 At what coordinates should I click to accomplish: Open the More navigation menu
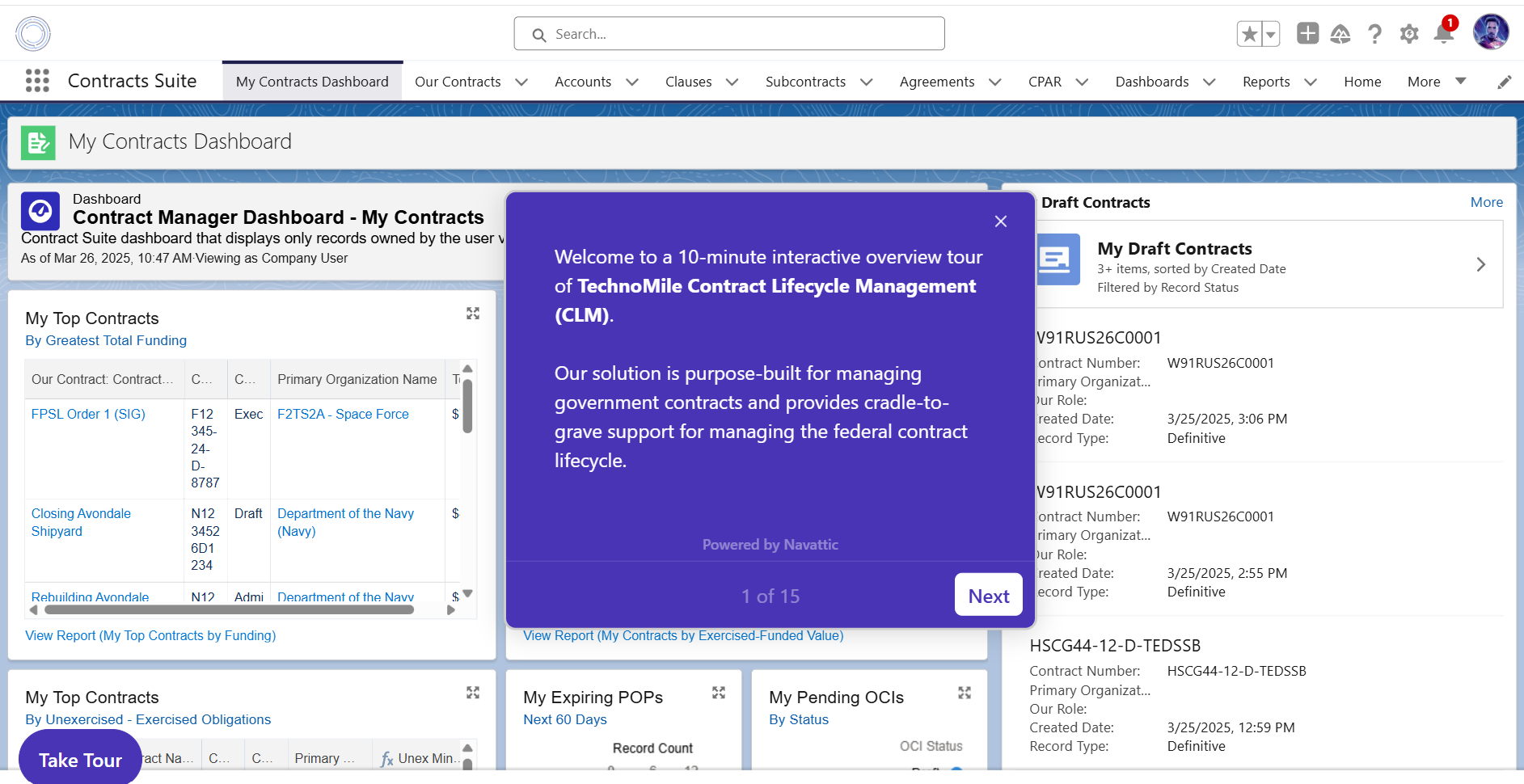(x=1437, y=82)
